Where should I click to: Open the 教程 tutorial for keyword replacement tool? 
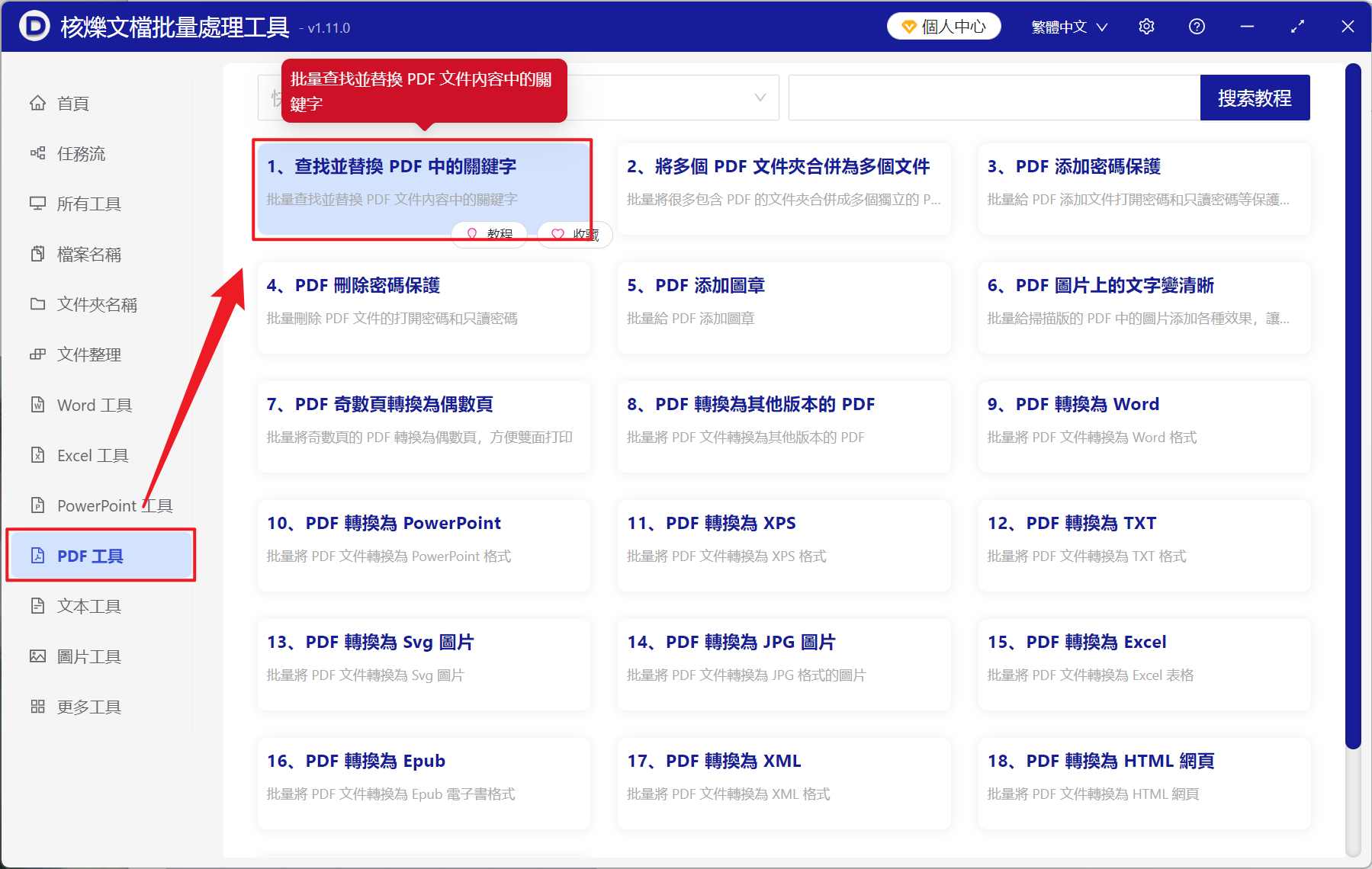click(489, 234)
